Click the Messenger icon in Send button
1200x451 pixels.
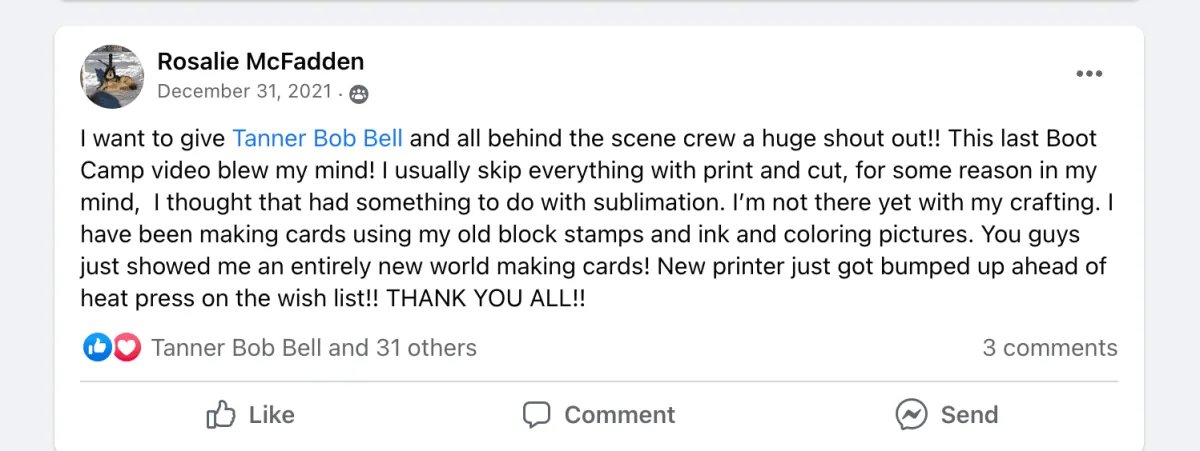910,414
